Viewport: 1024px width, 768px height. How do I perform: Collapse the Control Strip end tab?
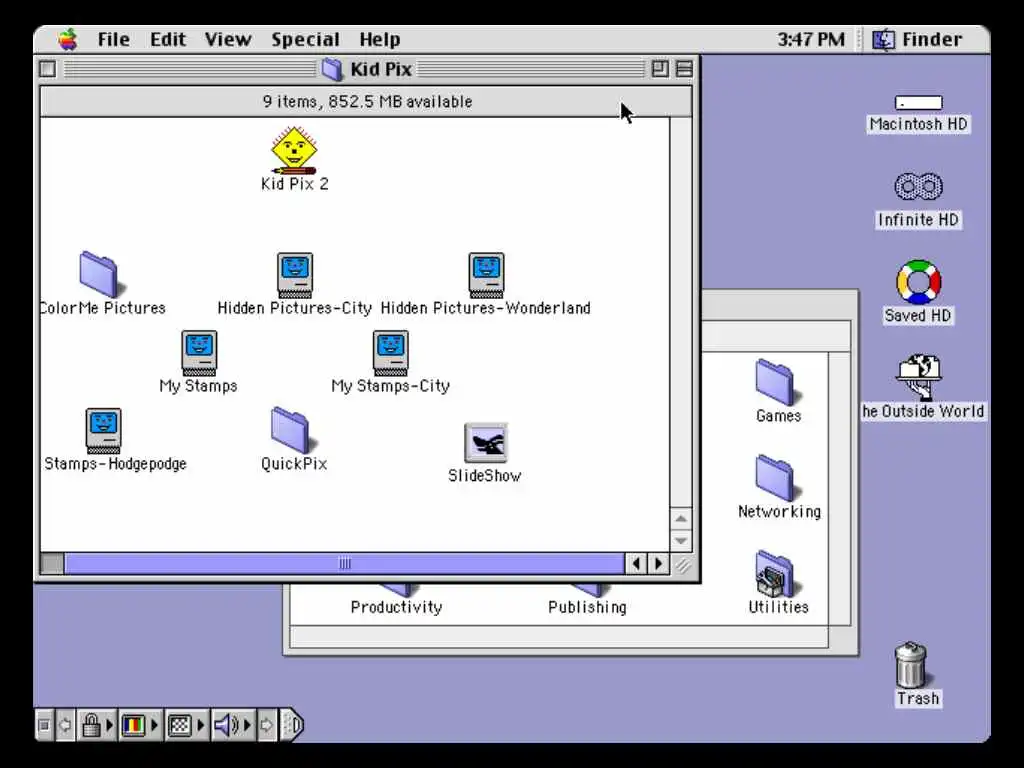(x=293, y=725)
